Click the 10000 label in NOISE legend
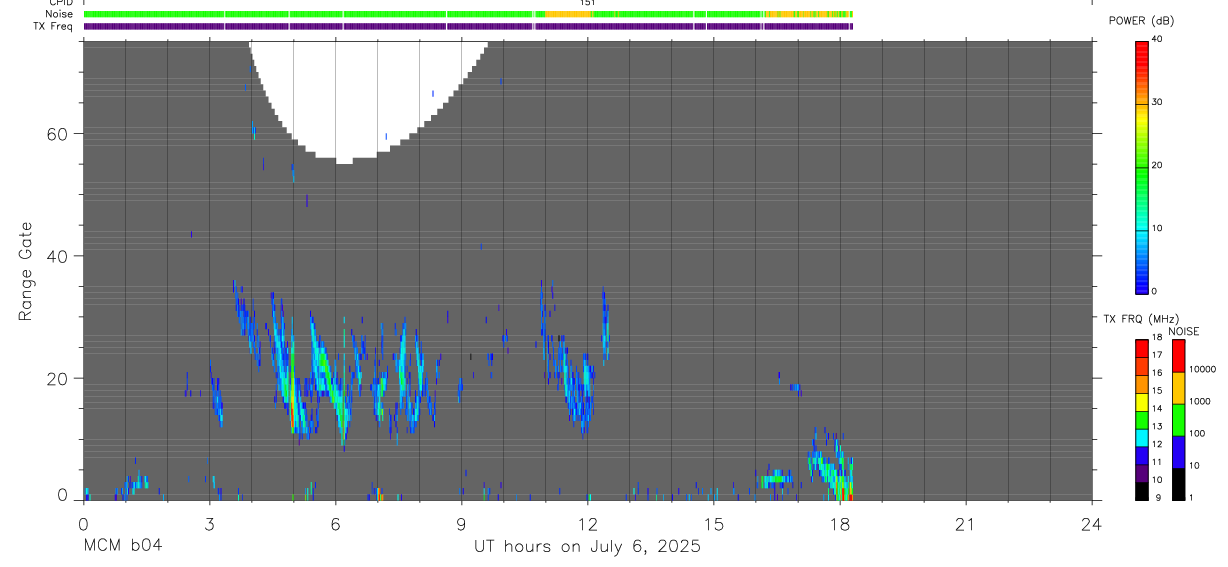Image resolution: width=1228 pixels, height=567 pixels. [1203, 369]
